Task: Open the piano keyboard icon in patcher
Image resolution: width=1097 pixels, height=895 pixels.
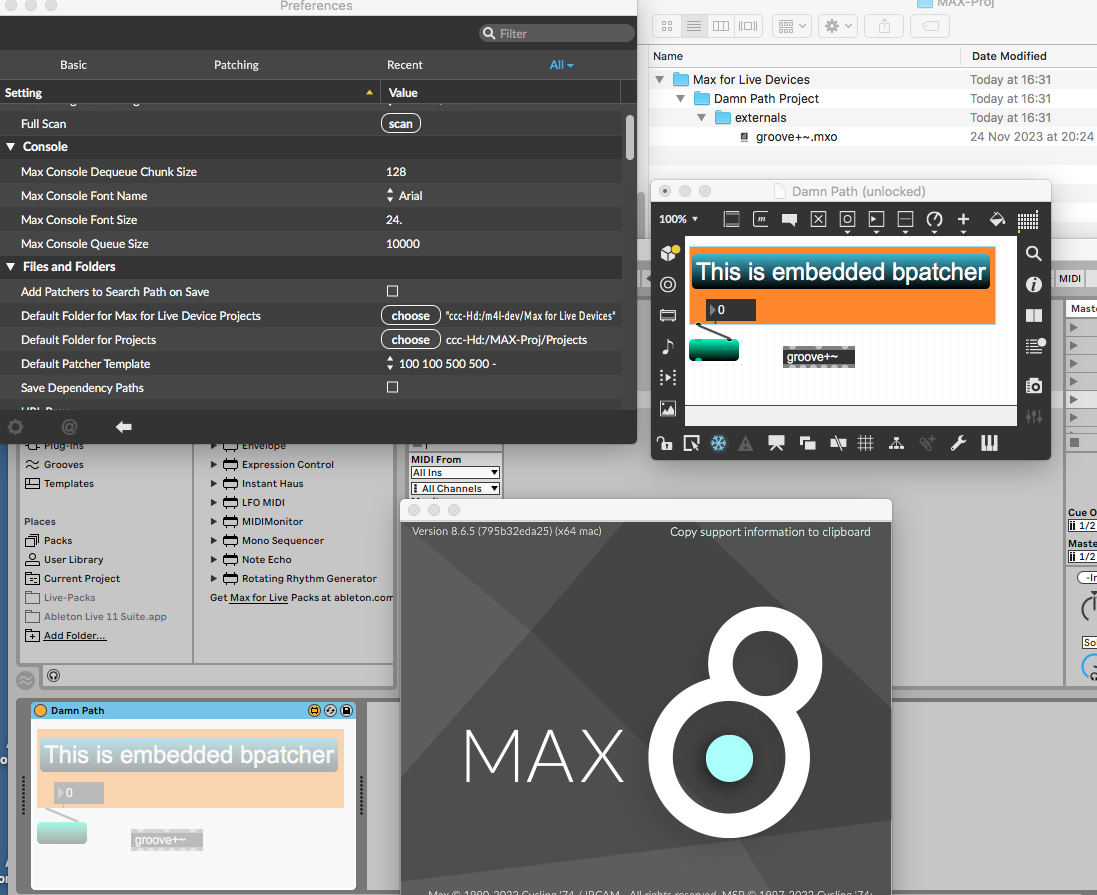Action: pyautogui.click(x=989, y=443)
